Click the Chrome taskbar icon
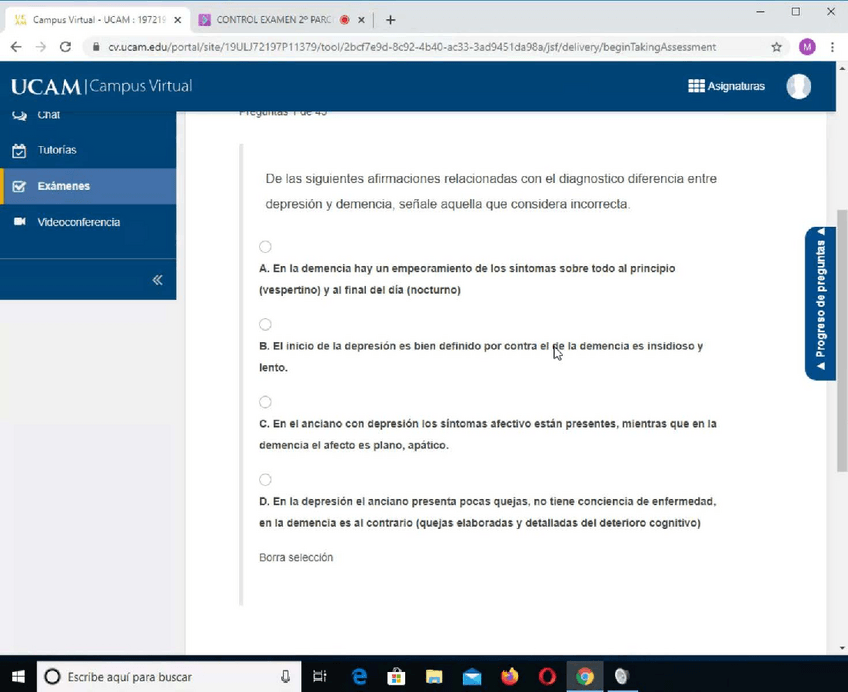The image size is (848, 692). click(585, 676)
